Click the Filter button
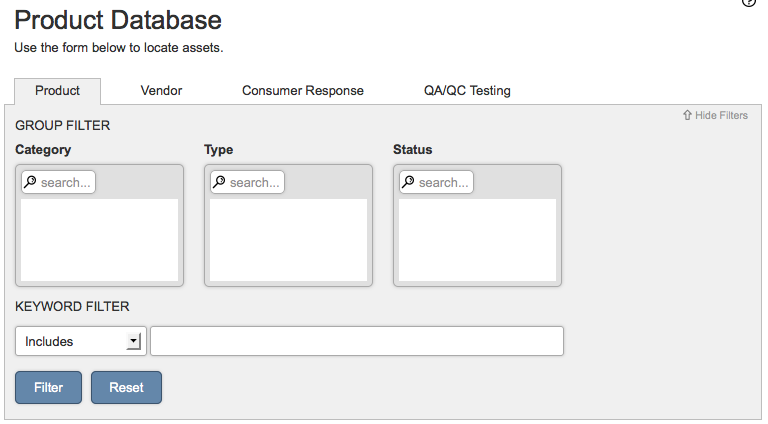The height and width of the screenshot is (424, 768). (x=48, y=387)
